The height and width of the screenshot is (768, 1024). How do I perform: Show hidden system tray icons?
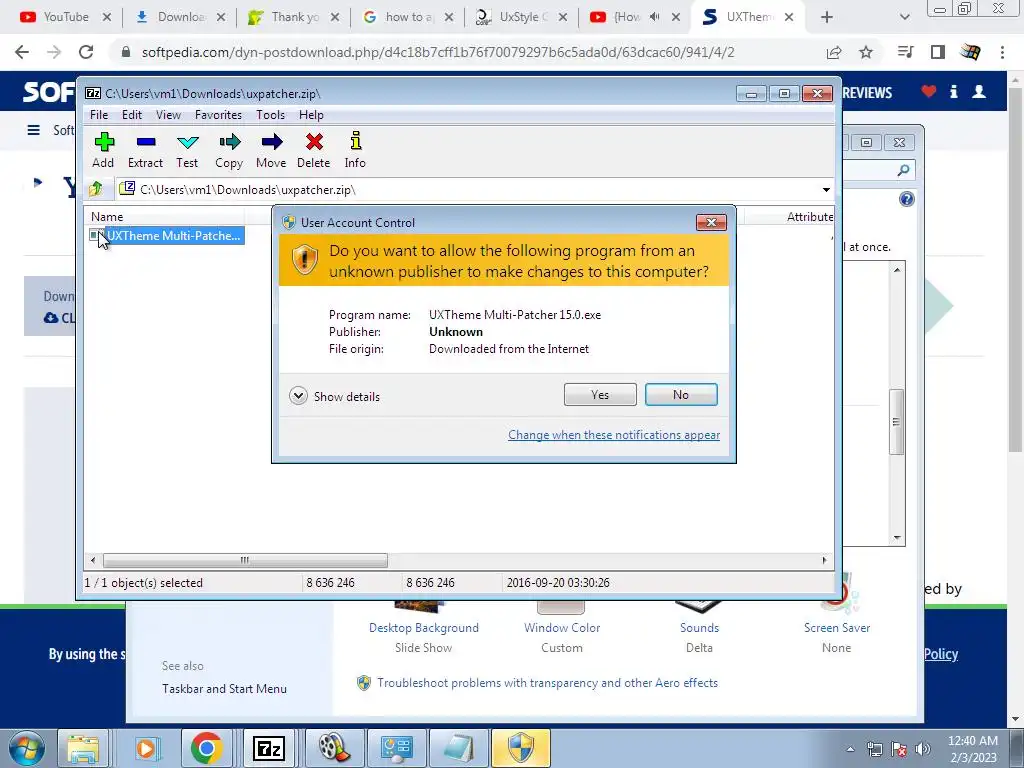pyautogui.click(x=850, y=749)
